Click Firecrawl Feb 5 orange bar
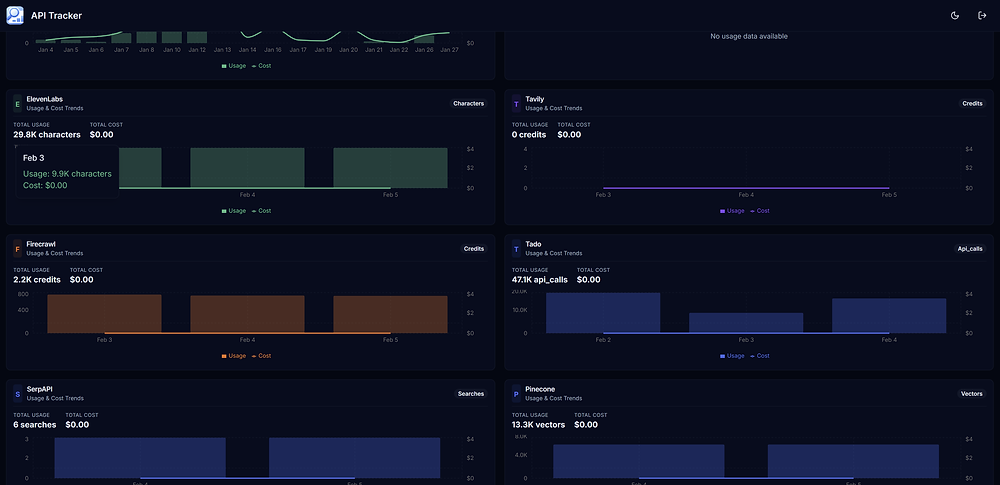Viewport: 1000px width, 485px height. [390, 314]
